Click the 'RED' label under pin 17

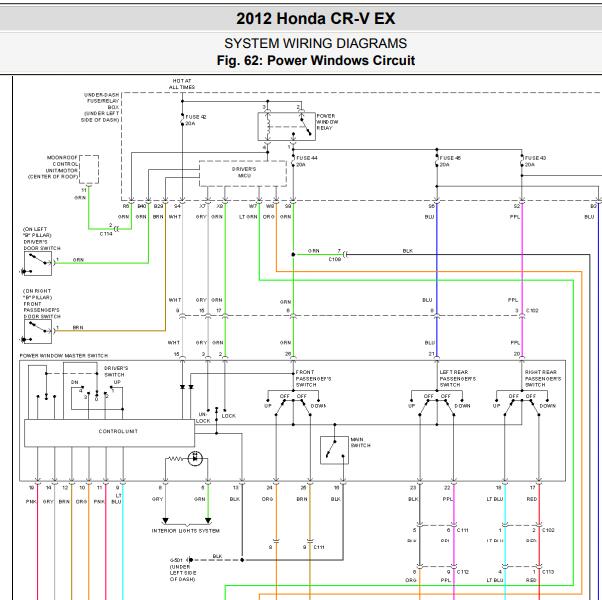click(x=532, y=499)
